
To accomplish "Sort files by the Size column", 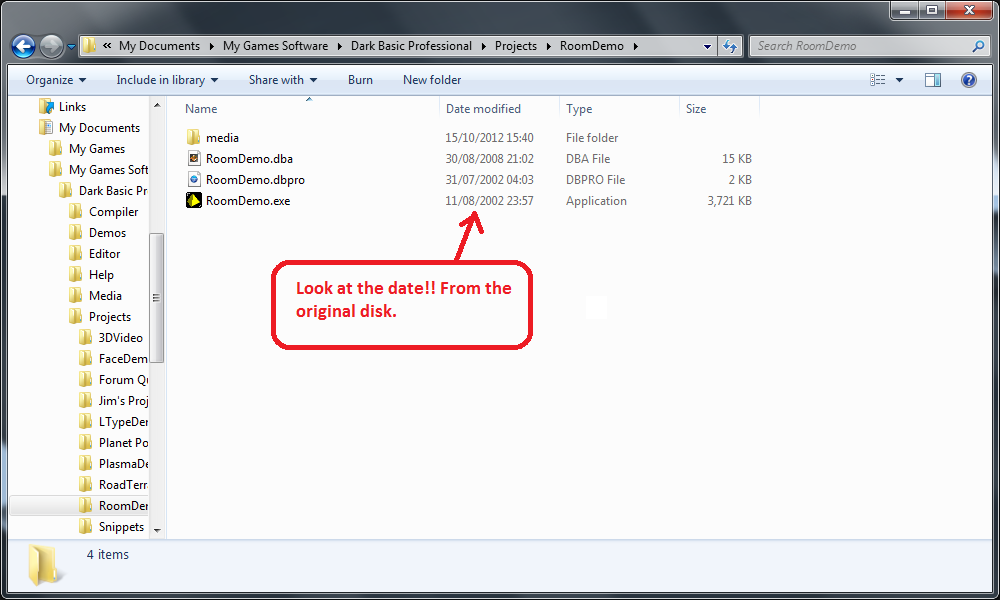I will (696, 109).
